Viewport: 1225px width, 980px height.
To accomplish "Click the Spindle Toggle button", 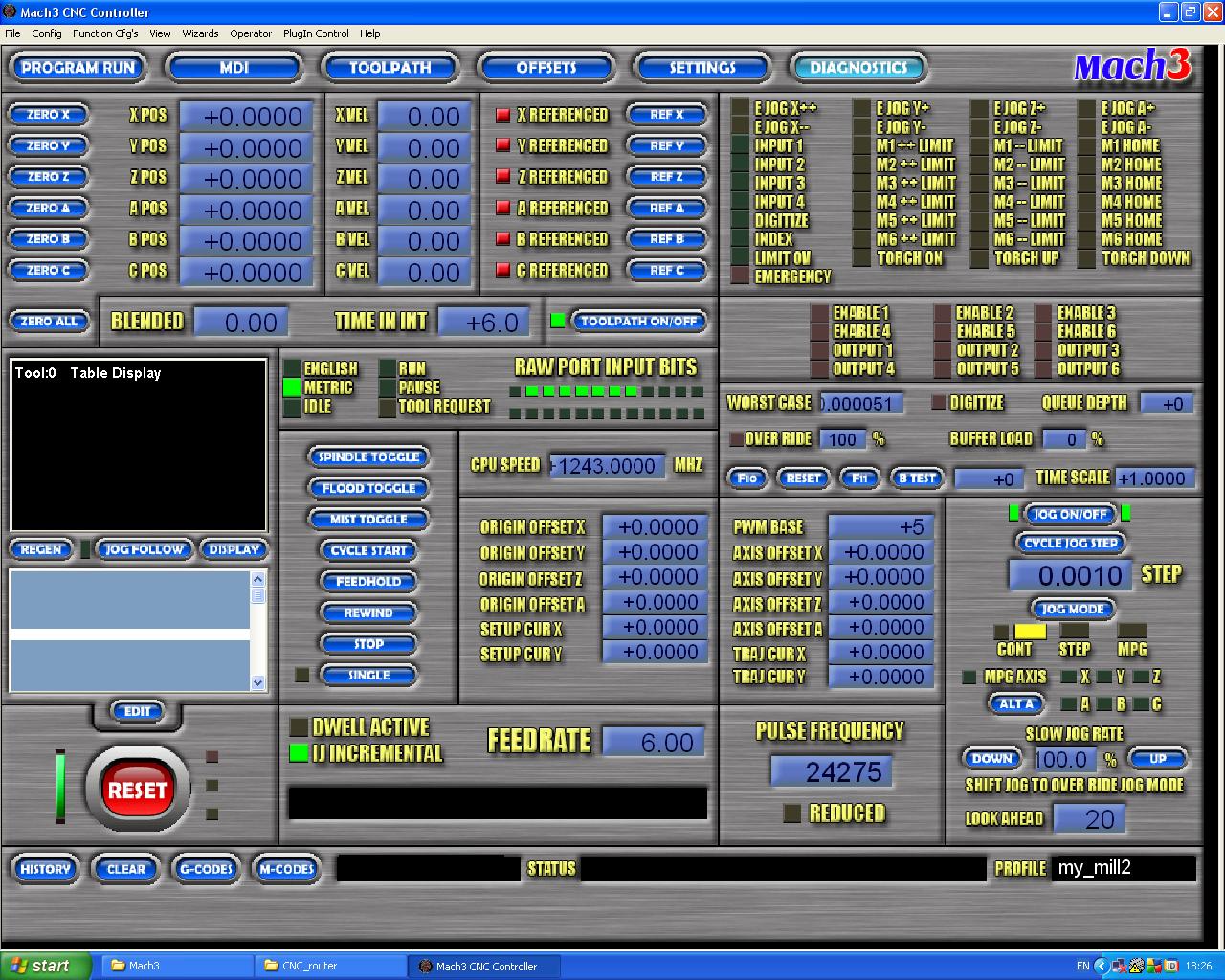I will 368,457.
